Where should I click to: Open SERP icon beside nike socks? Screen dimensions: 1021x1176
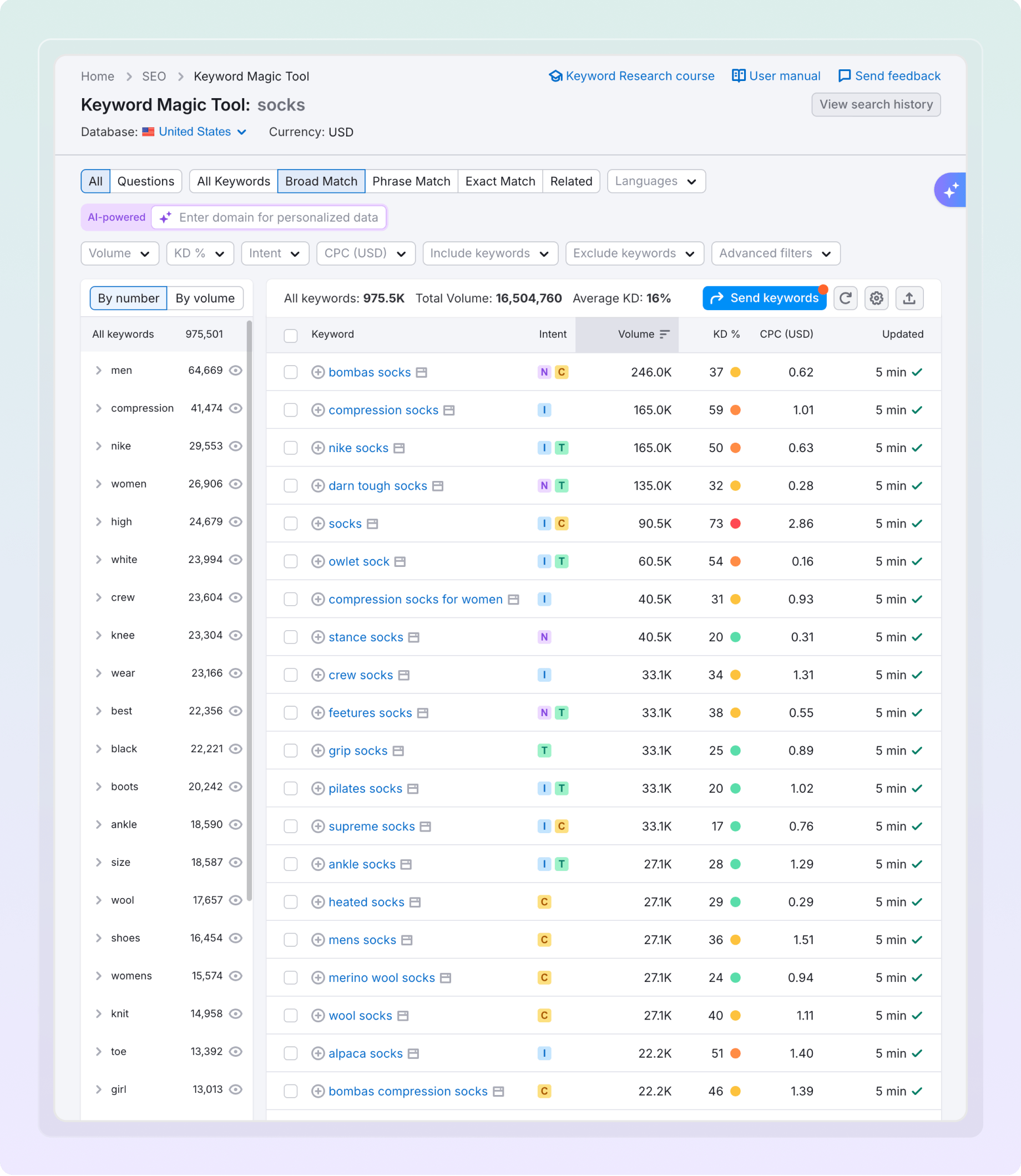tap(400, 448)
